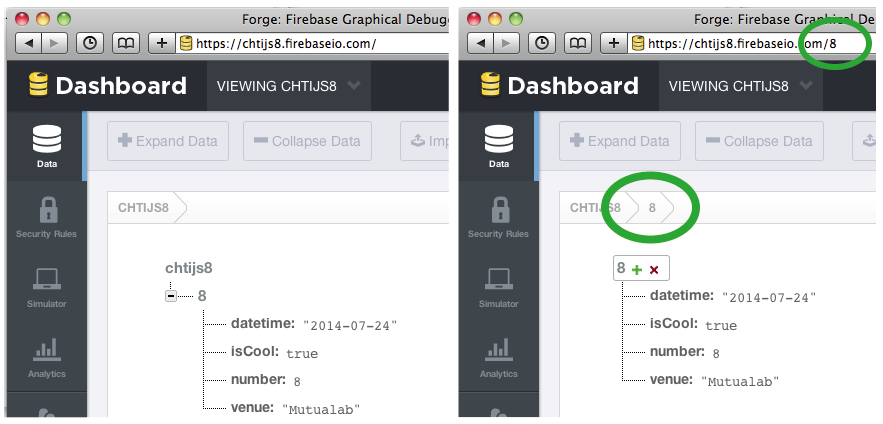Click Expand Data button in left window
This screenshot has width=883, height=424.
[x=168, y=141]
